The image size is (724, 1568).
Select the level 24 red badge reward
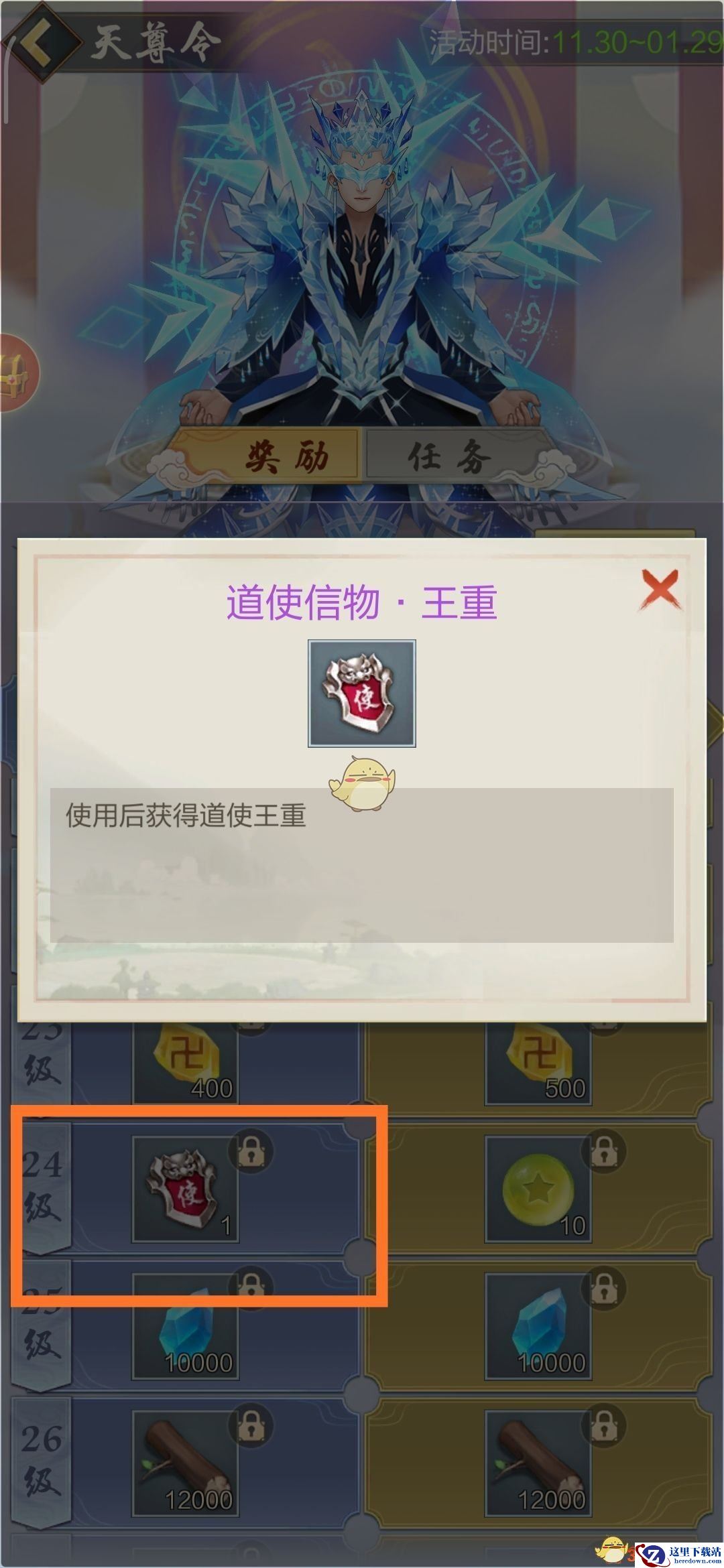pyautogui.click(x=186, y=1189)
